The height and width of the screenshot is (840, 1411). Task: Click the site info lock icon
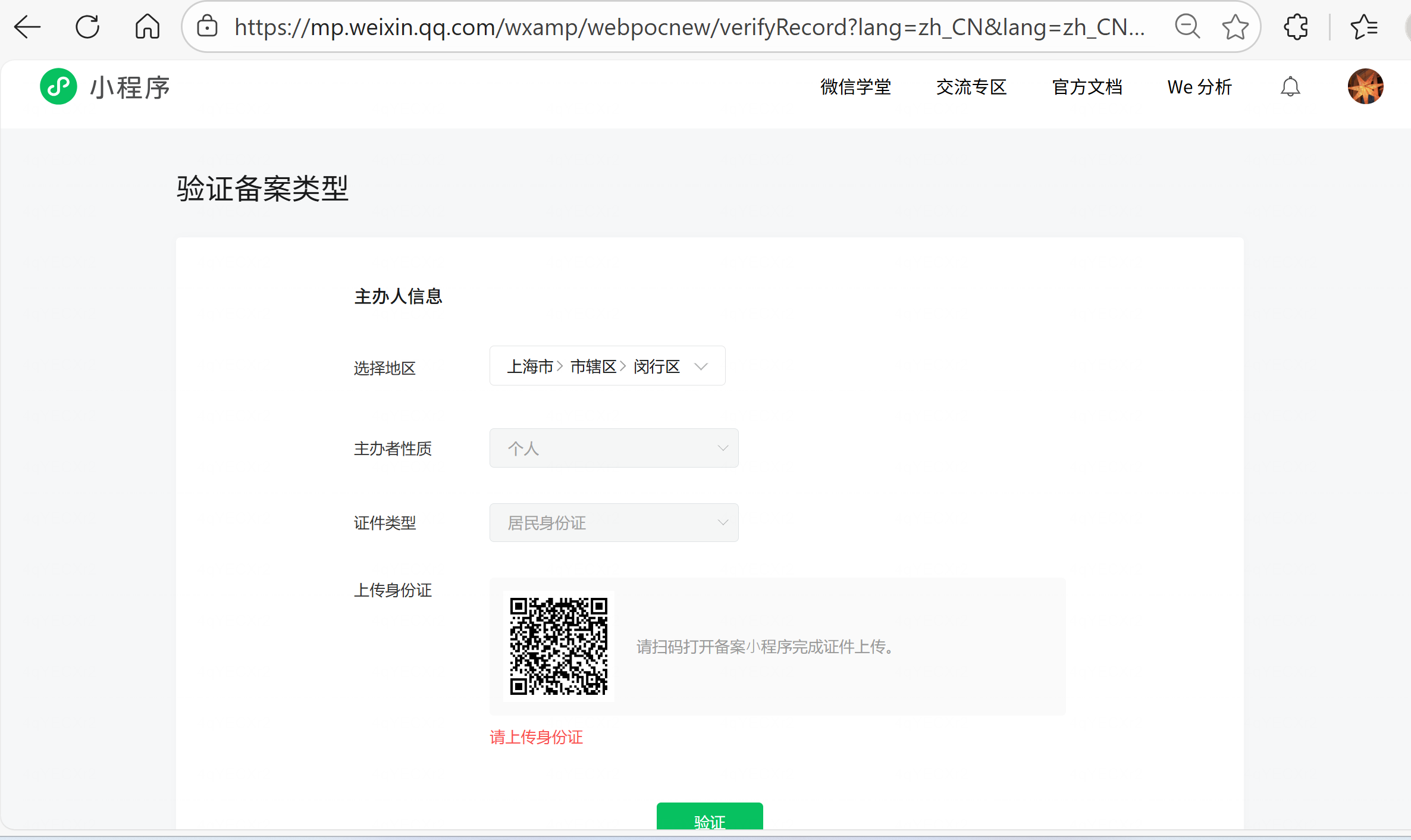[207, 27]
